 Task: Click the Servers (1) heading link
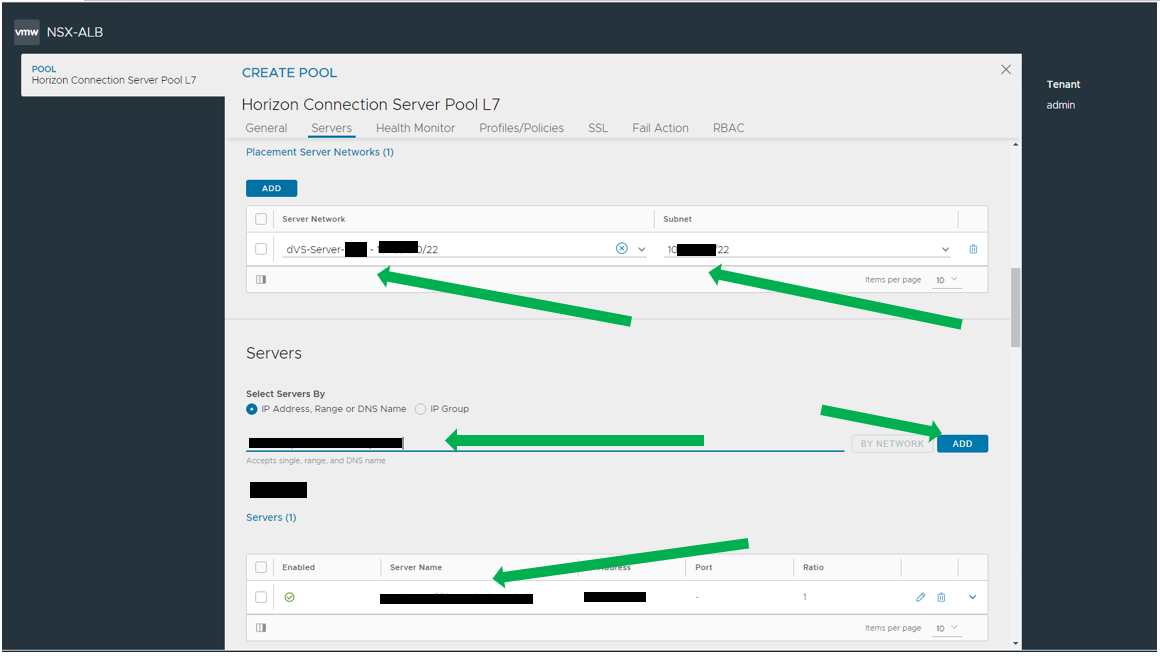(271, 517)
